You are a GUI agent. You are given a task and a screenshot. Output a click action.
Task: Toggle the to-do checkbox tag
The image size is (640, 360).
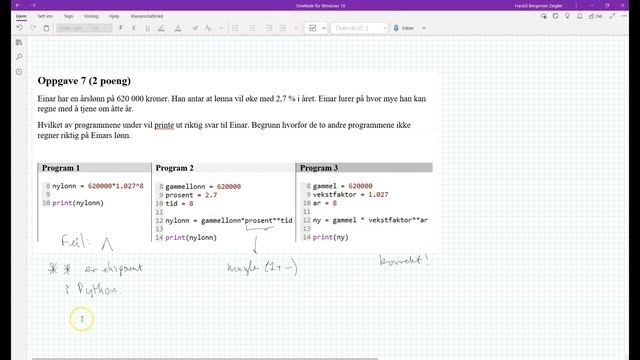click(x=313, y=28)
